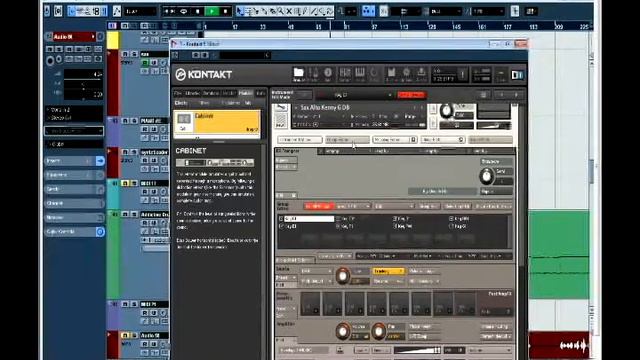
Task: Open Kontakt Output mixer icon
Action: pos(345,74)
